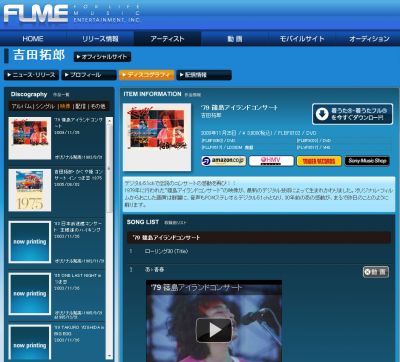Open the リリース情報 menu item
Viewport: 400px width, 362px height.
tap(100, 39)
